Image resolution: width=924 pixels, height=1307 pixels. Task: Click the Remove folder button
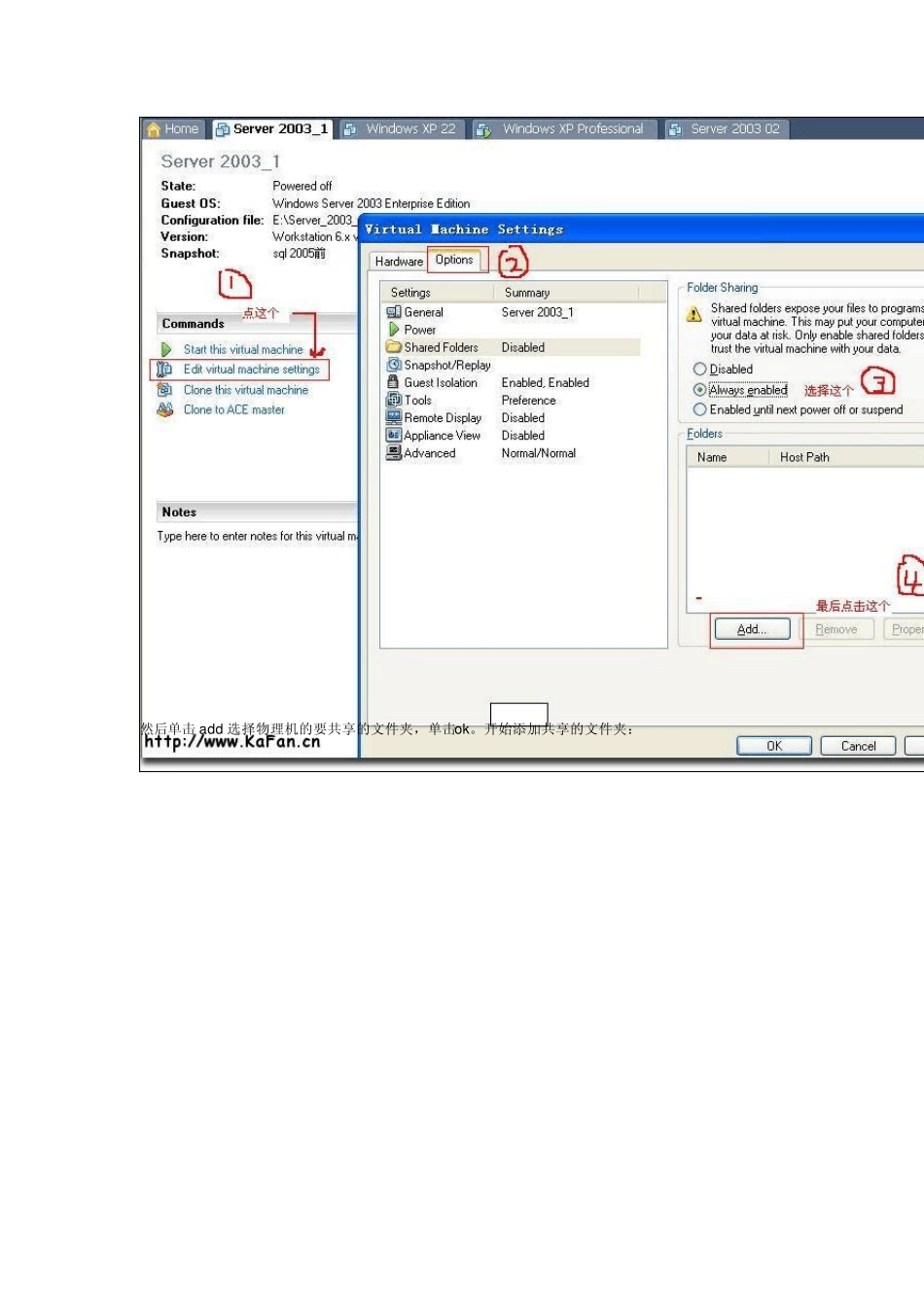(835, 629)
